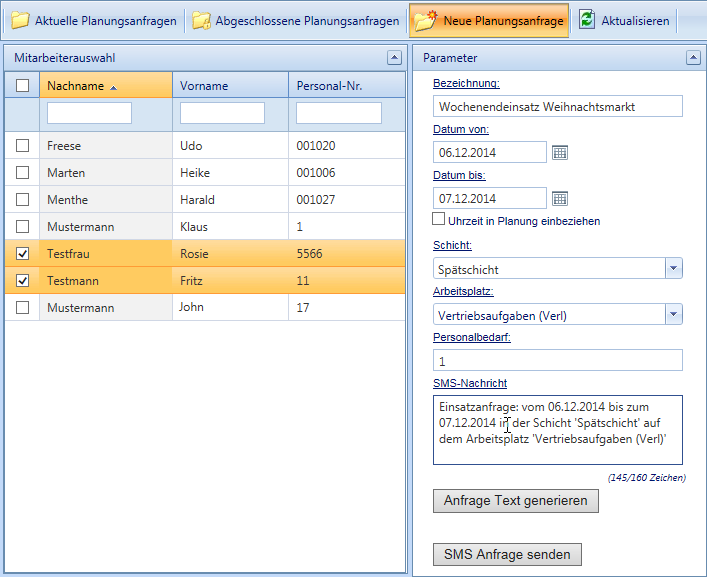Viewport: 707px width, 577px height.
Task: Click the Datum von label link
Action: [x=461, y=129]
